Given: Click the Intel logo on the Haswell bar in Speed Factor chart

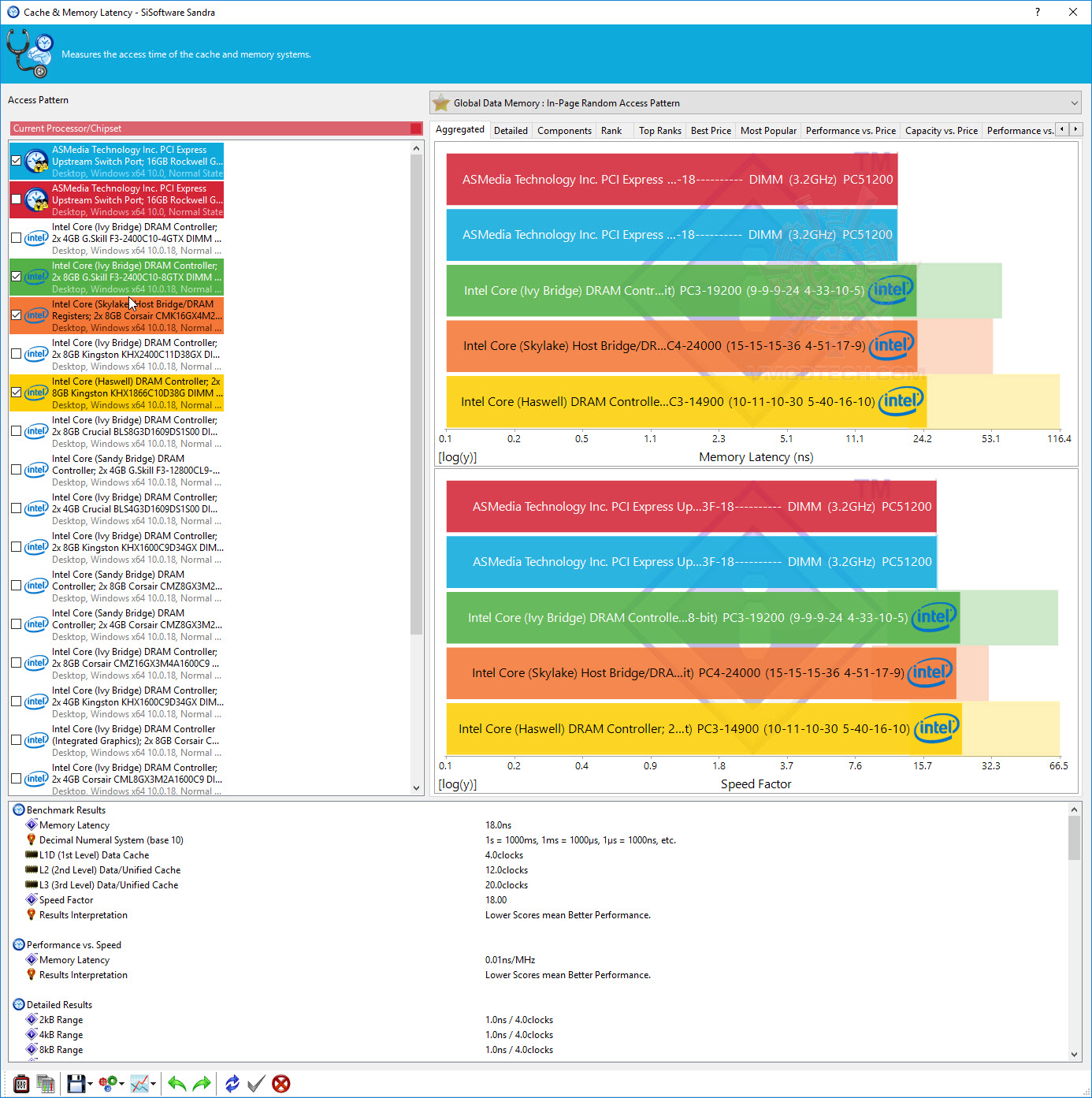Looking at the screenshot, I should pos(936,728).
